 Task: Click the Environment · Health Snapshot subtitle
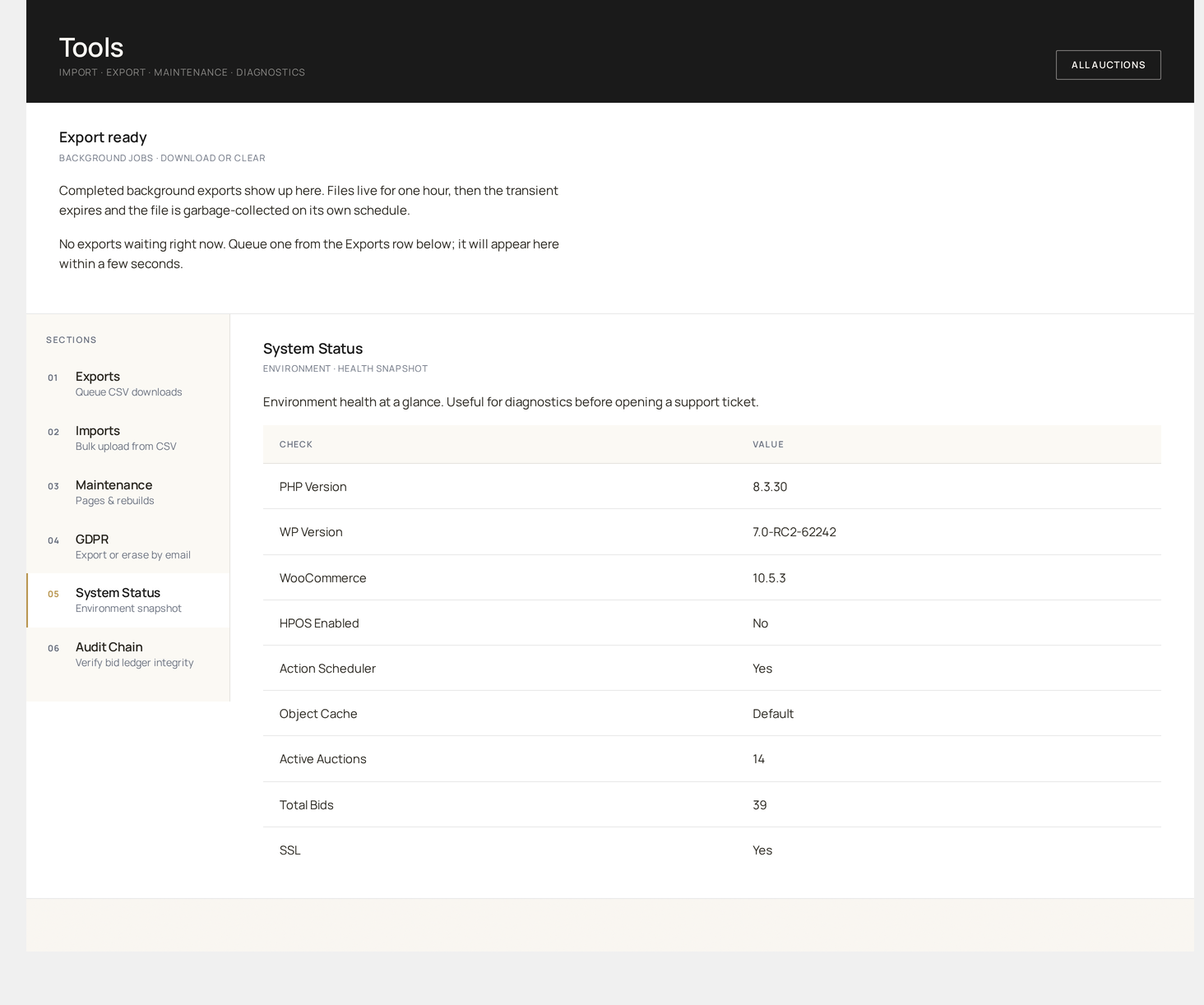(x=345, y=368)
